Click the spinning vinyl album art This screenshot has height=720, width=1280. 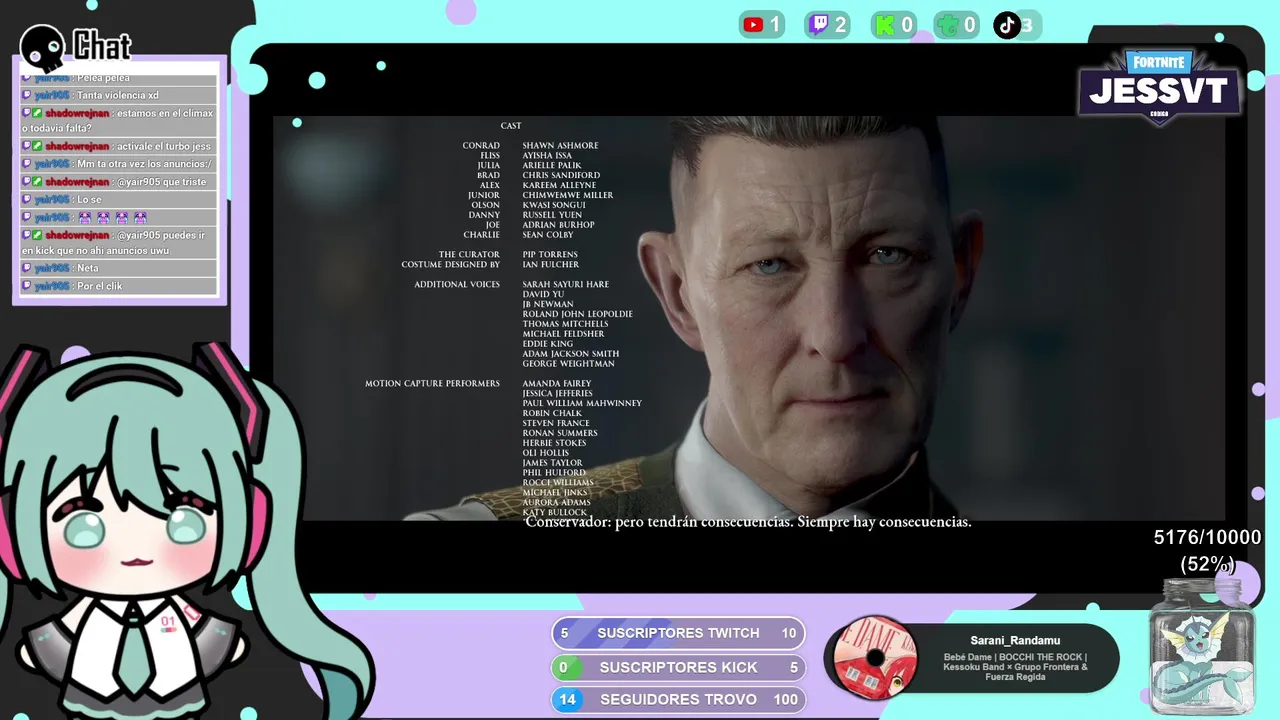click(875, 658)
